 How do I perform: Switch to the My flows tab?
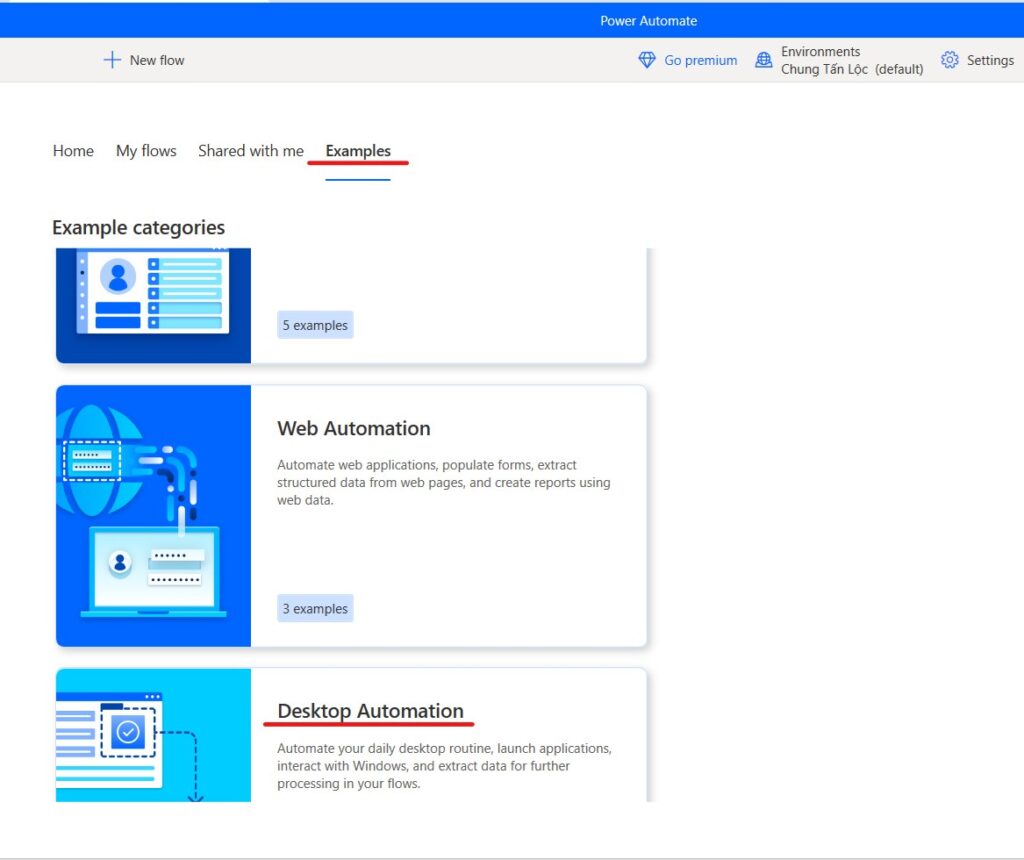click(x=146, y=150)
